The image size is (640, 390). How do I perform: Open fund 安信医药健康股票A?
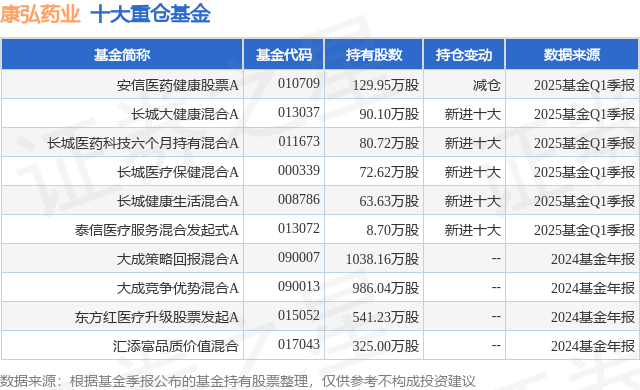click(x=178, y=85)
